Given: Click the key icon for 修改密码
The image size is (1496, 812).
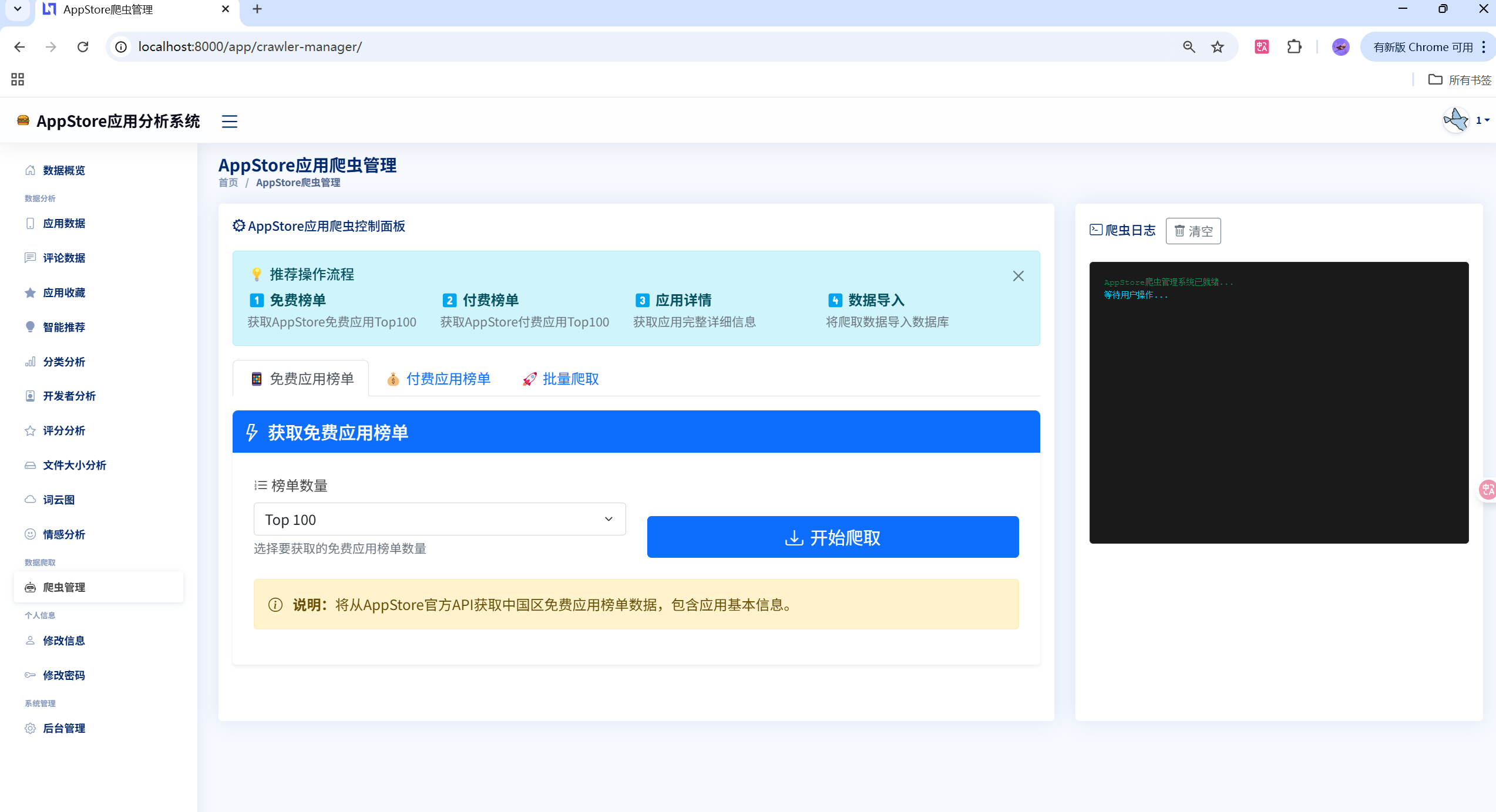Looking at the screenshot, I should tap(30, 675).
